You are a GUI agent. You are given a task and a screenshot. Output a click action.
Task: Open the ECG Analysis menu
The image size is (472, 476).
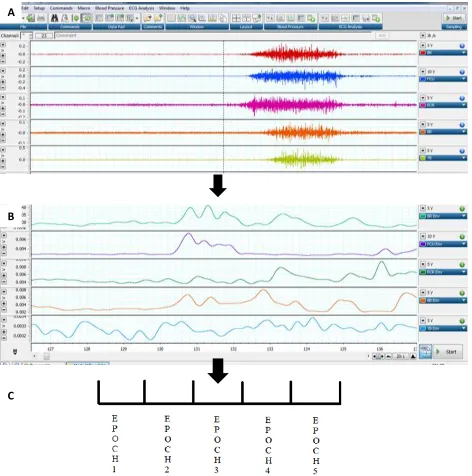142,8
